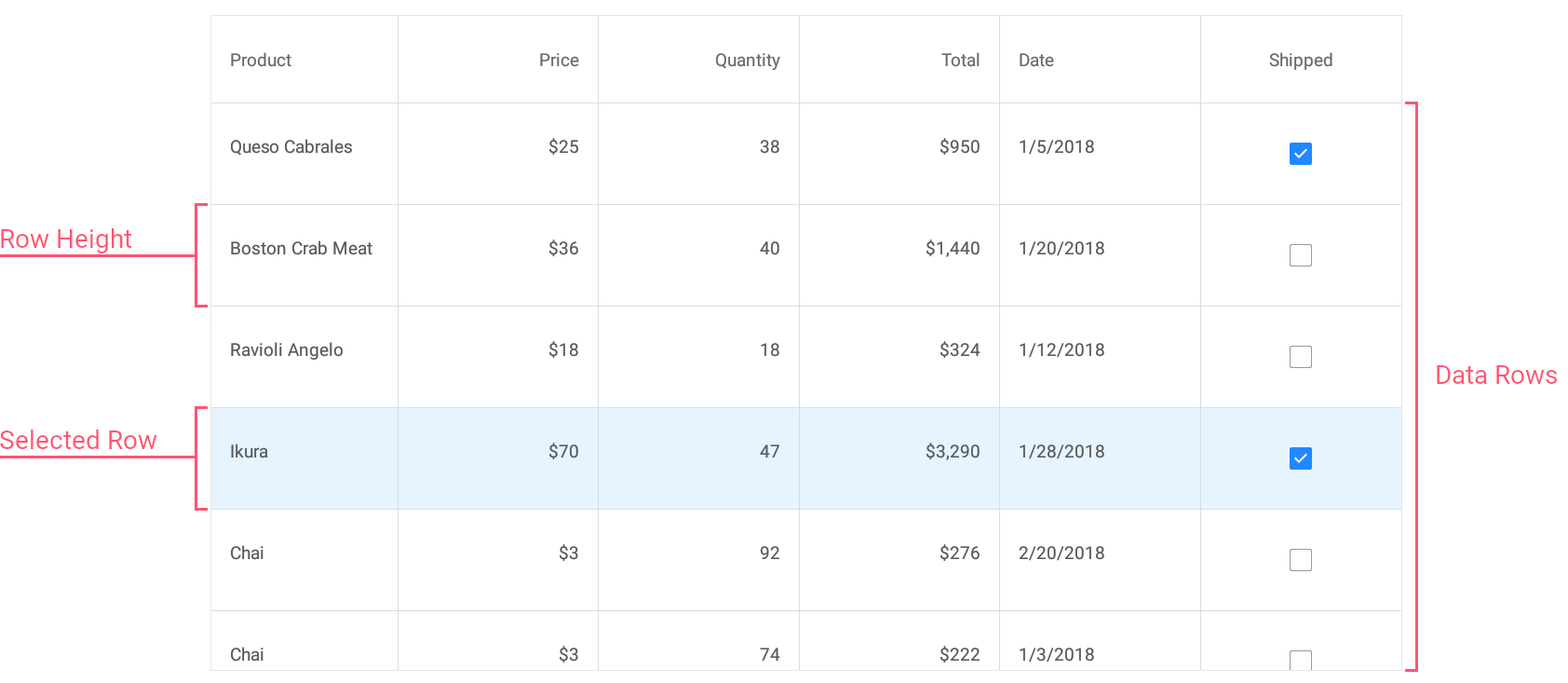Tick the Shipped checkbox for Ravioli Angelo
Screen dimensions: 1568x683
pos(1301,357)
